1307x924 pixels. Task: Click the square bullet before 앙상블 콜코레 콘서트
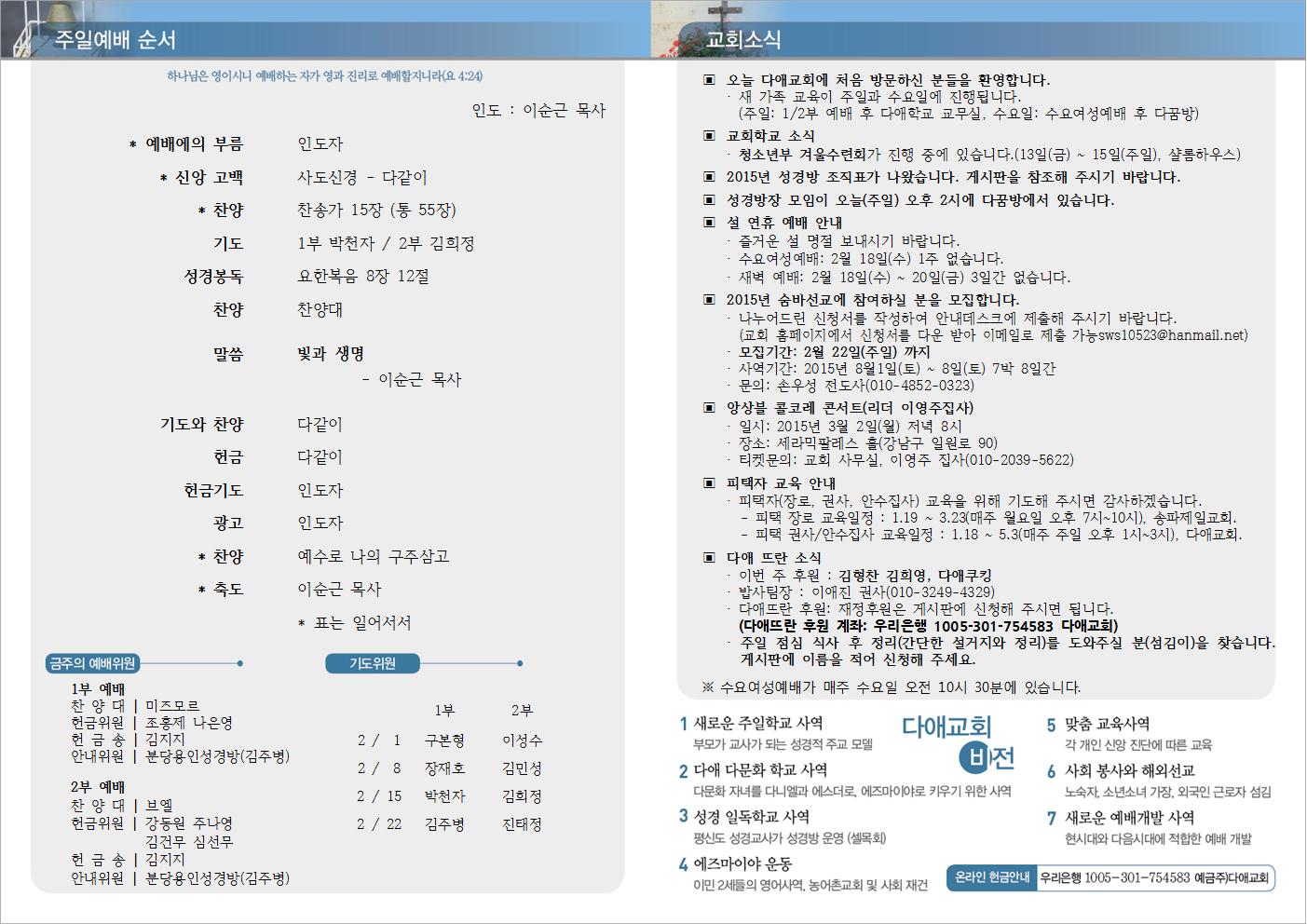[x=710, y=408]
